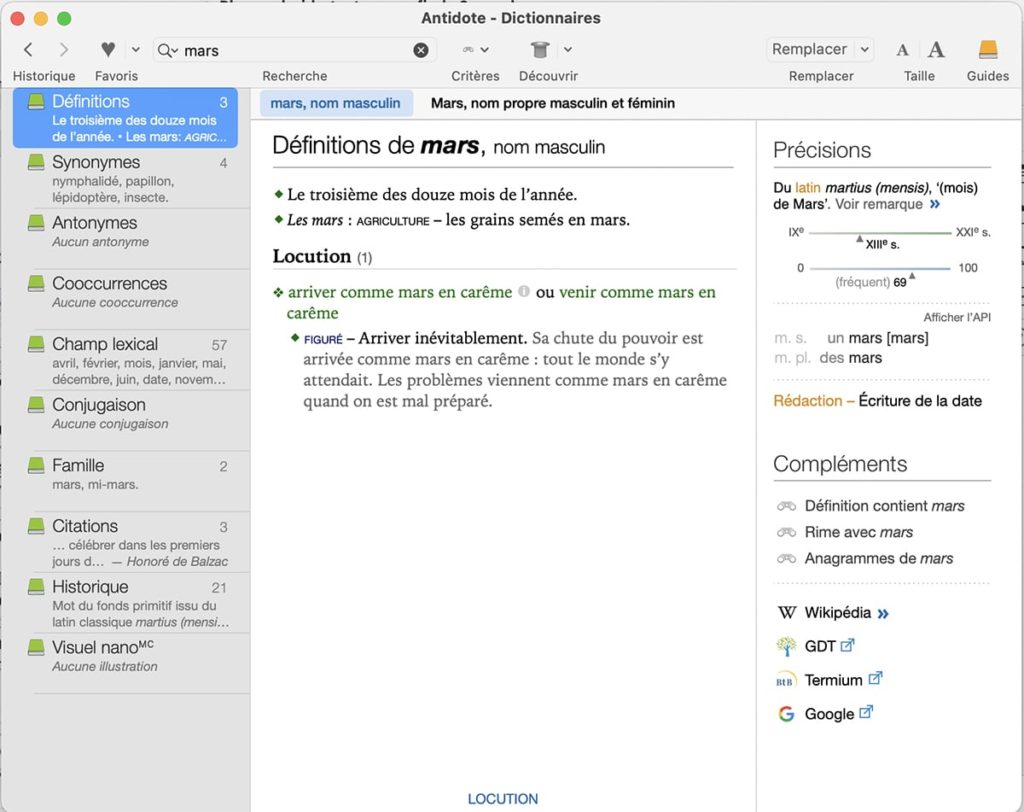1024x812 pixels.
Task: Open search magnifier options dropdown
Action: pyautogui.click(x=168, y=50)
